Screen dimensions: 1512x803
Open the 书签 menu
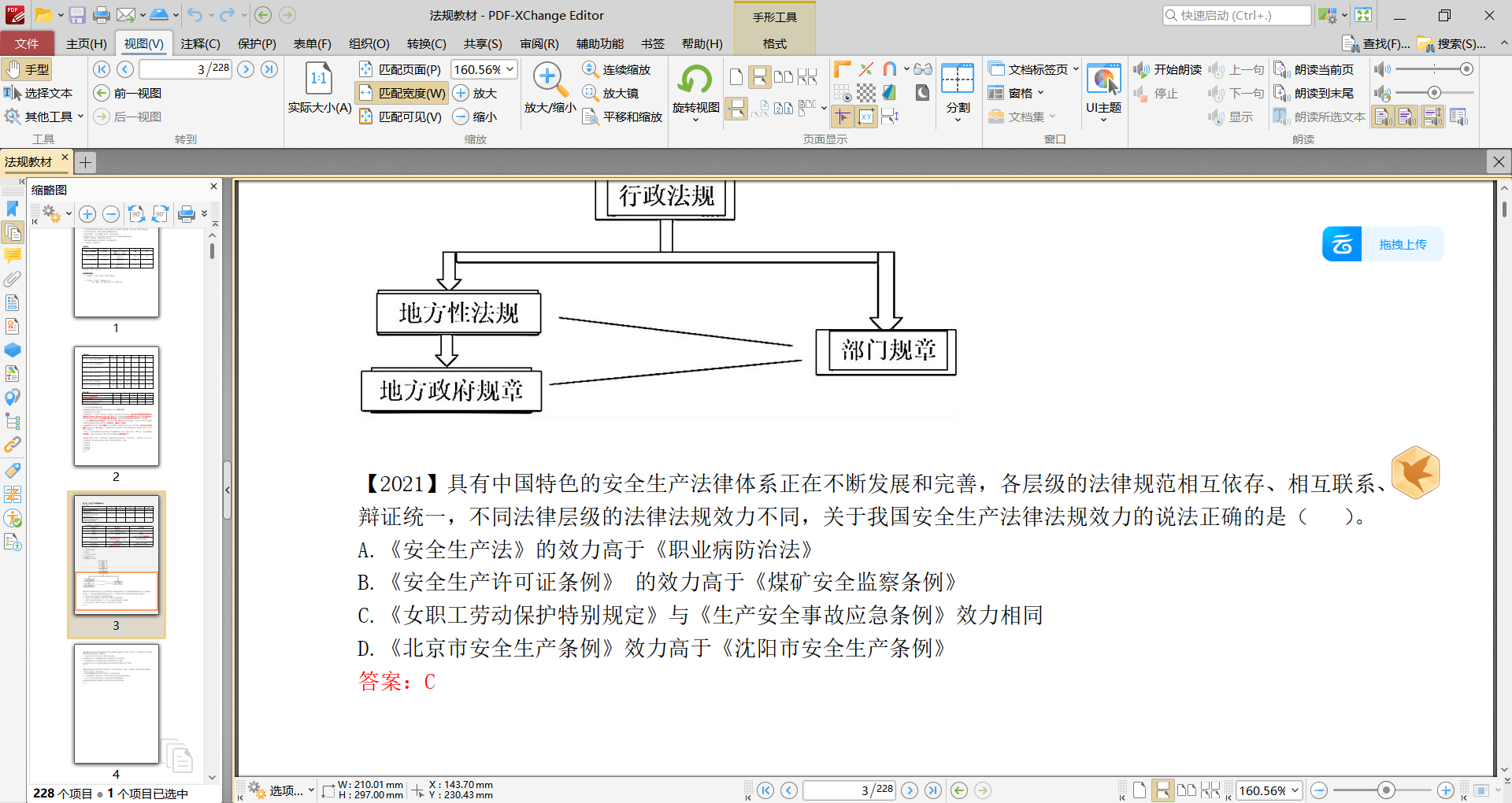tap(653, 43)
